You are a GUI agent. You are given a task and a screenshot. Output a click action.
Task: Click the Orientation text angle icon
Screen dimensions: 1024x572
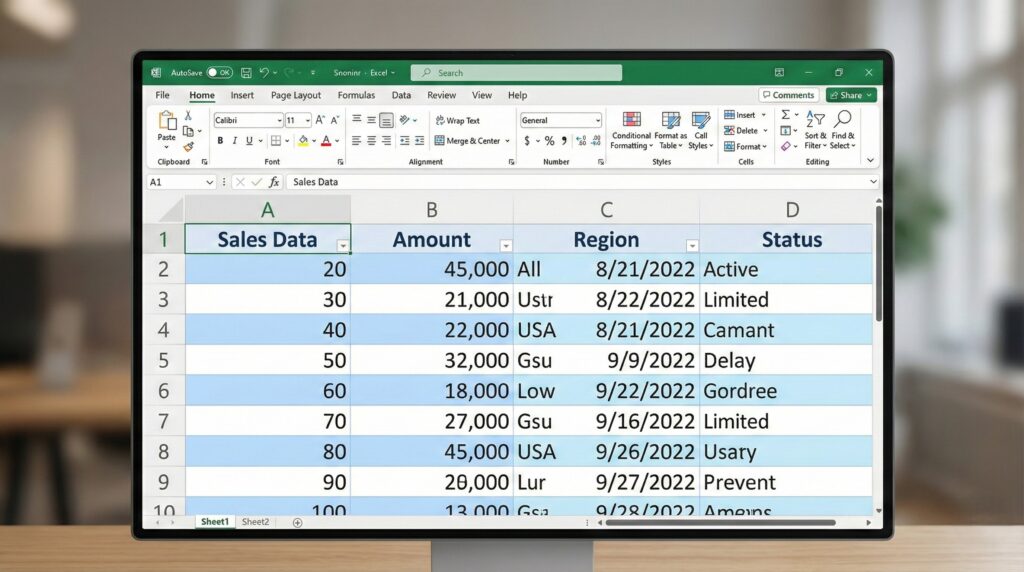click(x=405, y=120)
